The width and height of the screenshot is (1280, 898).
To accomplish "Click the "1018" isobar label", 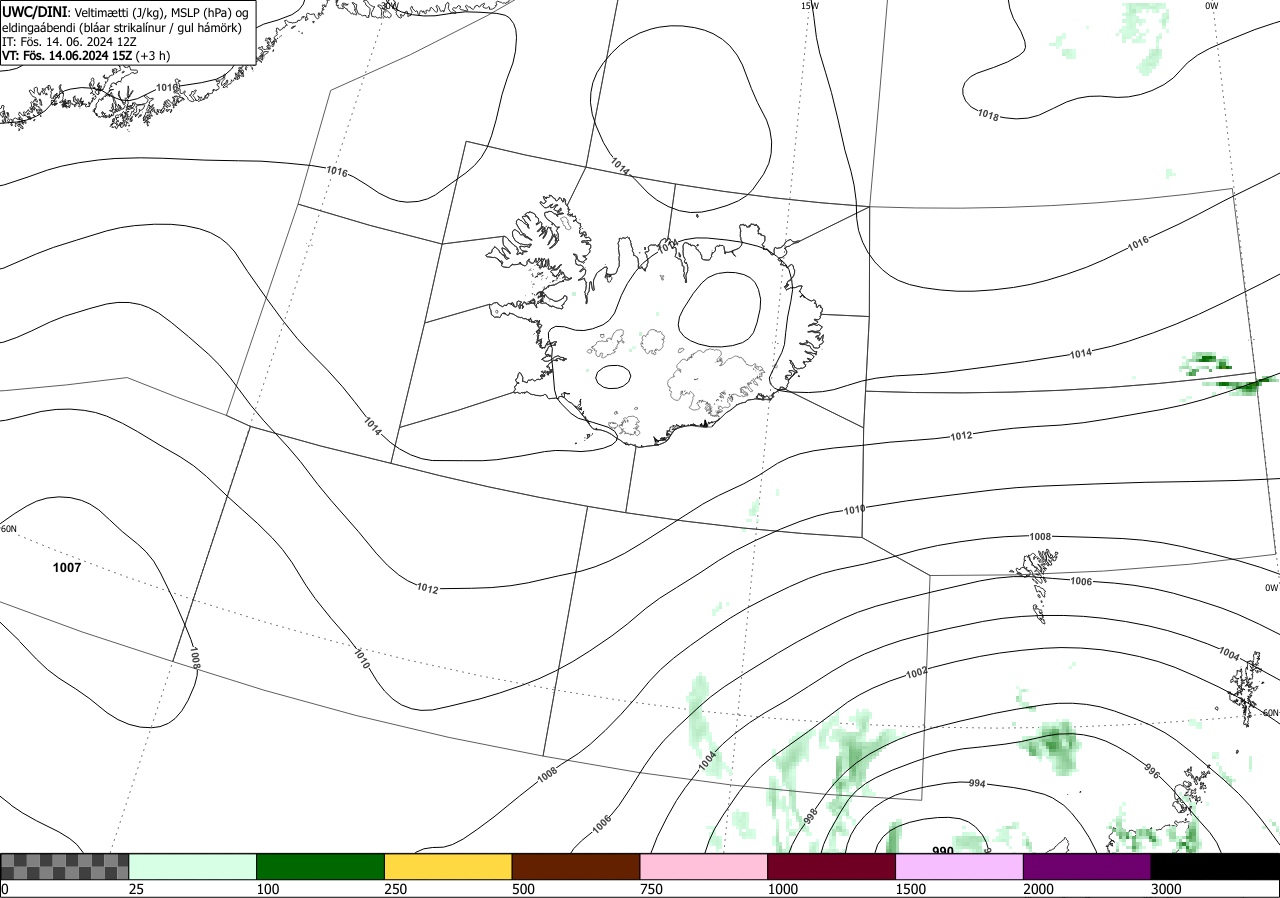I will (x=987, y=116).
